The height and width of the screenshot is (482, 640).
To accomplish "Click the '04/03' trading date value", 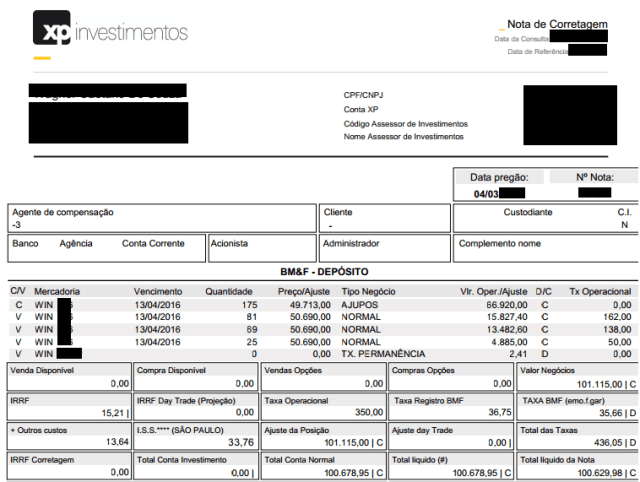I will tap(486, 194).
